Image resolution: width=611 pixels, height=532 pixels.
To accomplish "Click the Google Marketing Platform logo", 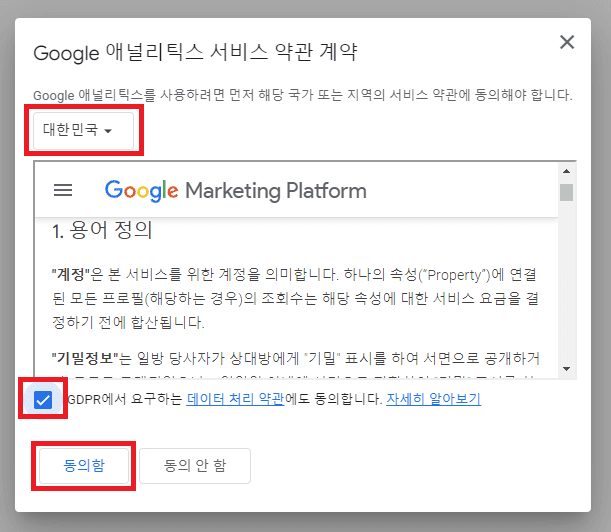I will pos(235,191).
